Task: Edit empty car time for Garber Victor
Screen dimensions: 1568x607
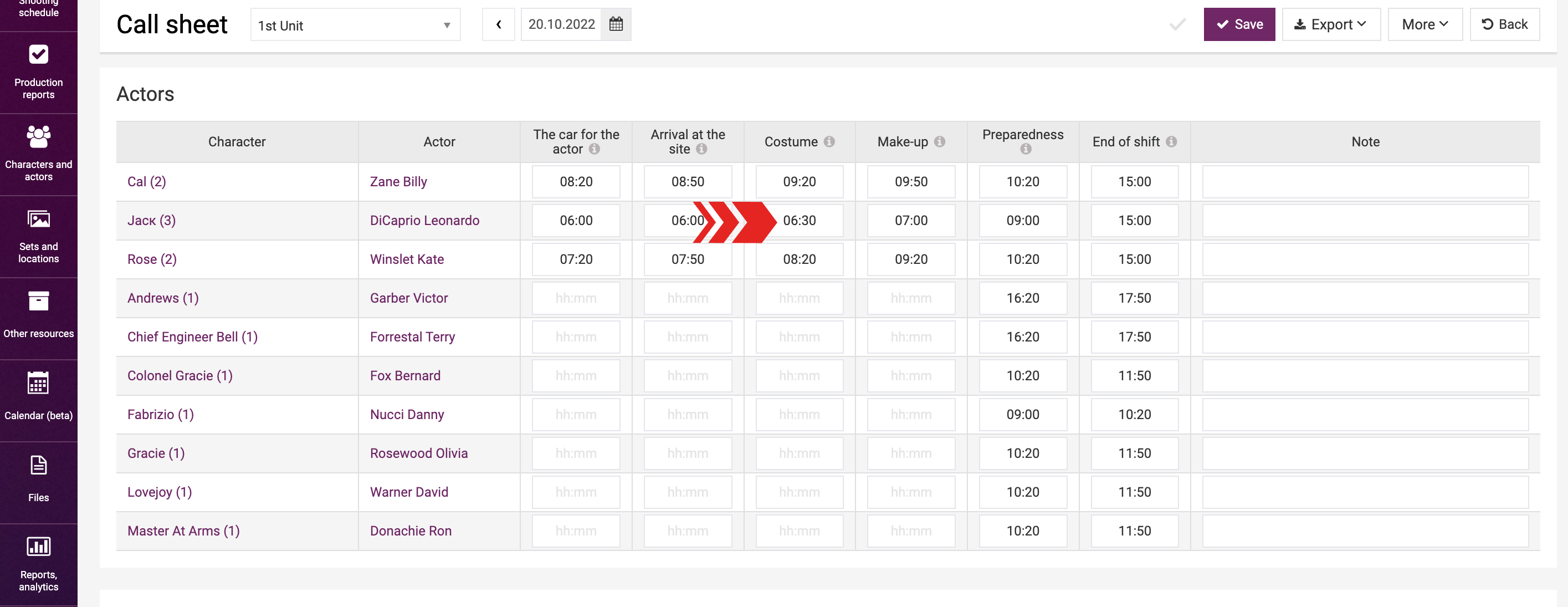Action: click(576, 298)
